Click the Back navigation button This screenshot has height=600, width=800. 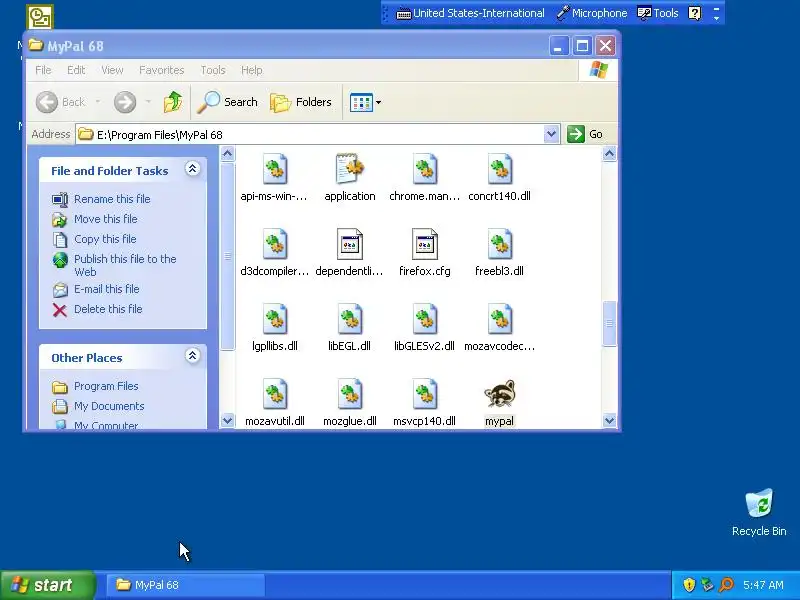(61, 102)
